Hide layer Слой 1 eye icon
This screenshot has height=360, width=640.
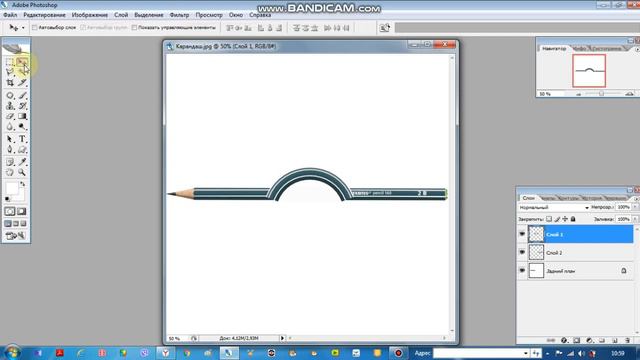click(522, 234)
